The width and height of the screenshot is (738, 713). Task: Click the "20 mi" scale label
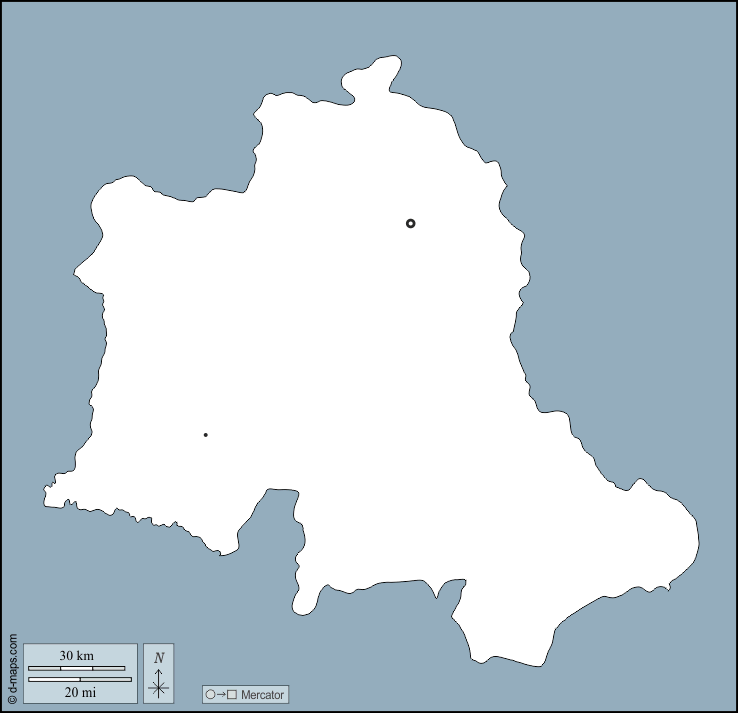pos(80,691)
